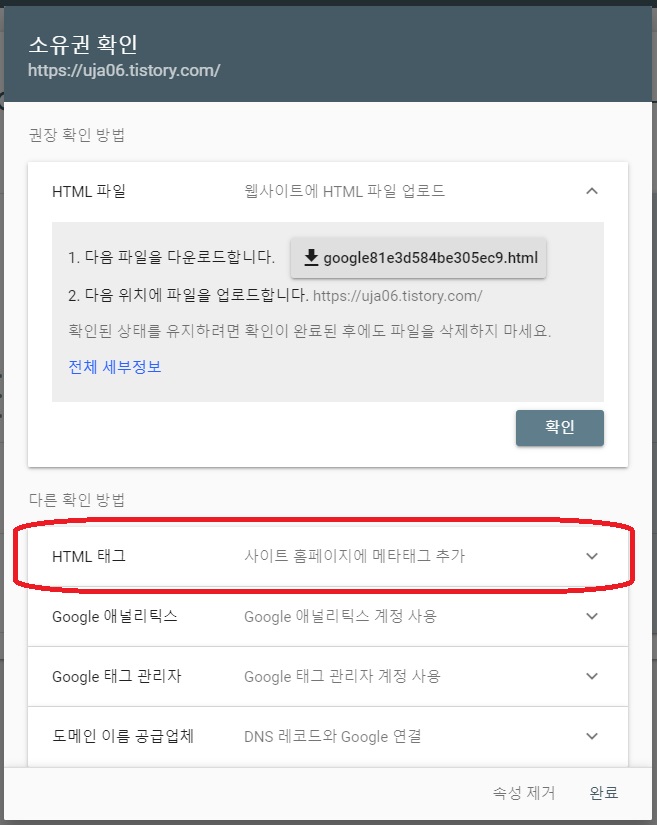Click the 'HTML 파일' header label
This screenshot has height=825, width=657.
(89, 191)
